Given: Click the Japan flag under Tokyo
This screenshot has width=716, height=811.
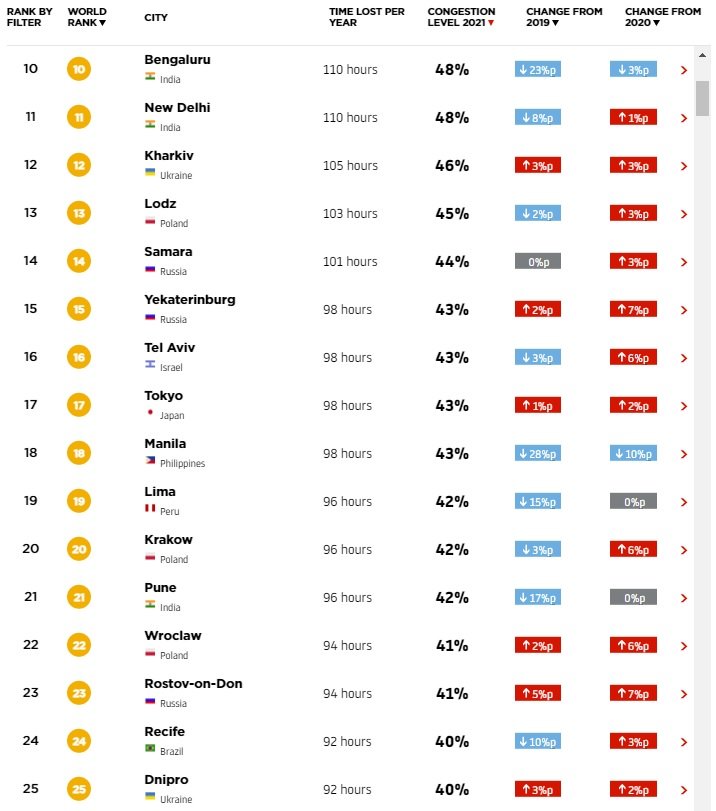Looking at the screenshot, I should click(x=150, y=413).
